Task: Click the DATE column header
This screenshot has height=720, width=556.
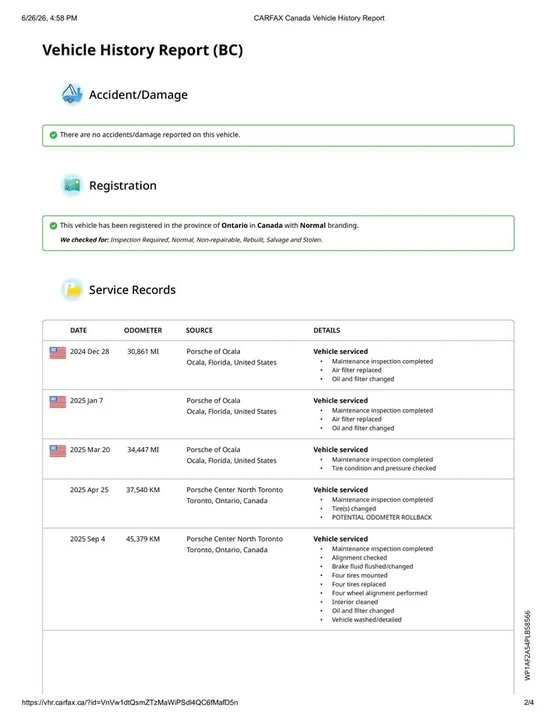Action: (x=79, y=330)
